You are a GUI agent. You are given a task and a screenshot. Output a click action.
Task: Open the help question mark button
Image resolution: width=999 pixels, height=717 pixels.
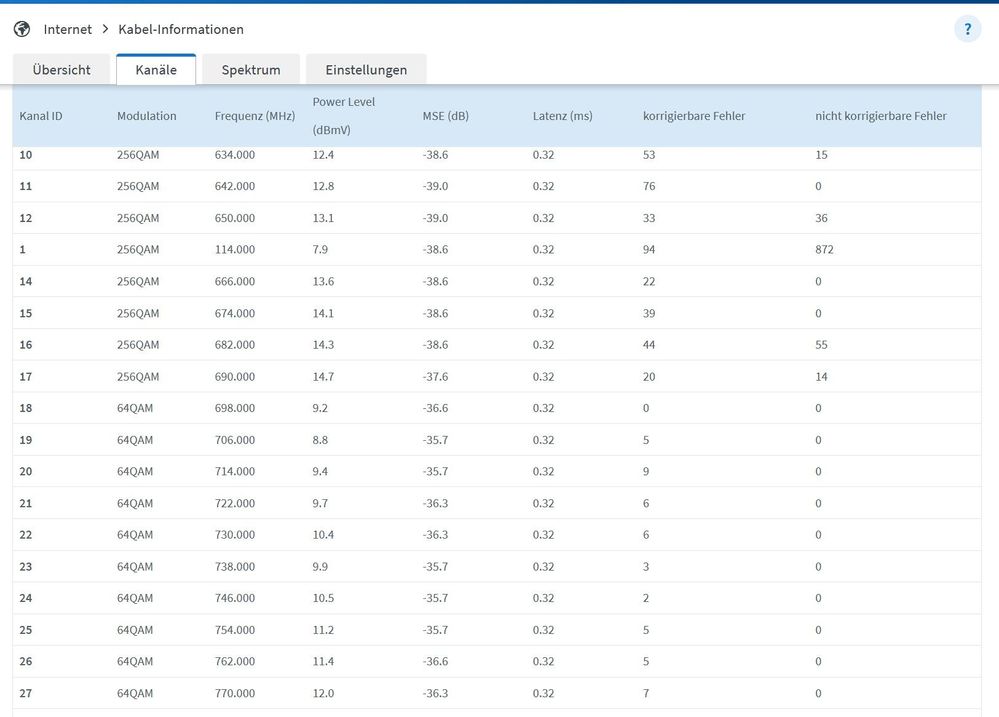(x=967, y=29)
